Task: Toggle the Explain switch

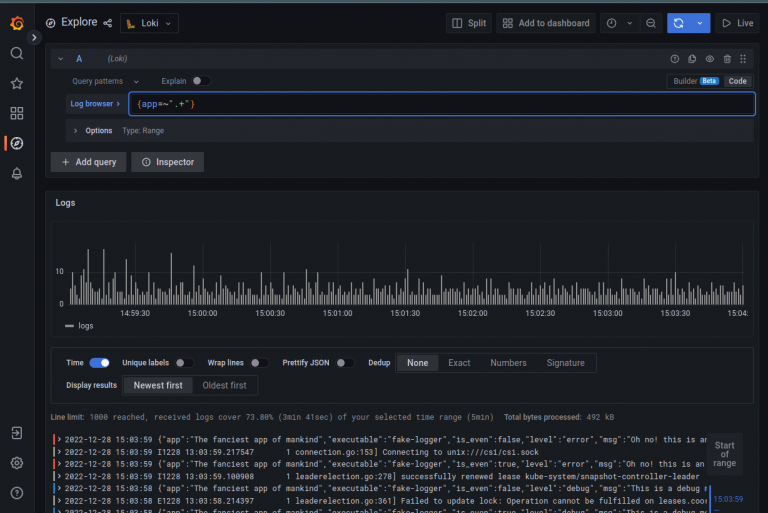Action: click(x=200, y=81)
